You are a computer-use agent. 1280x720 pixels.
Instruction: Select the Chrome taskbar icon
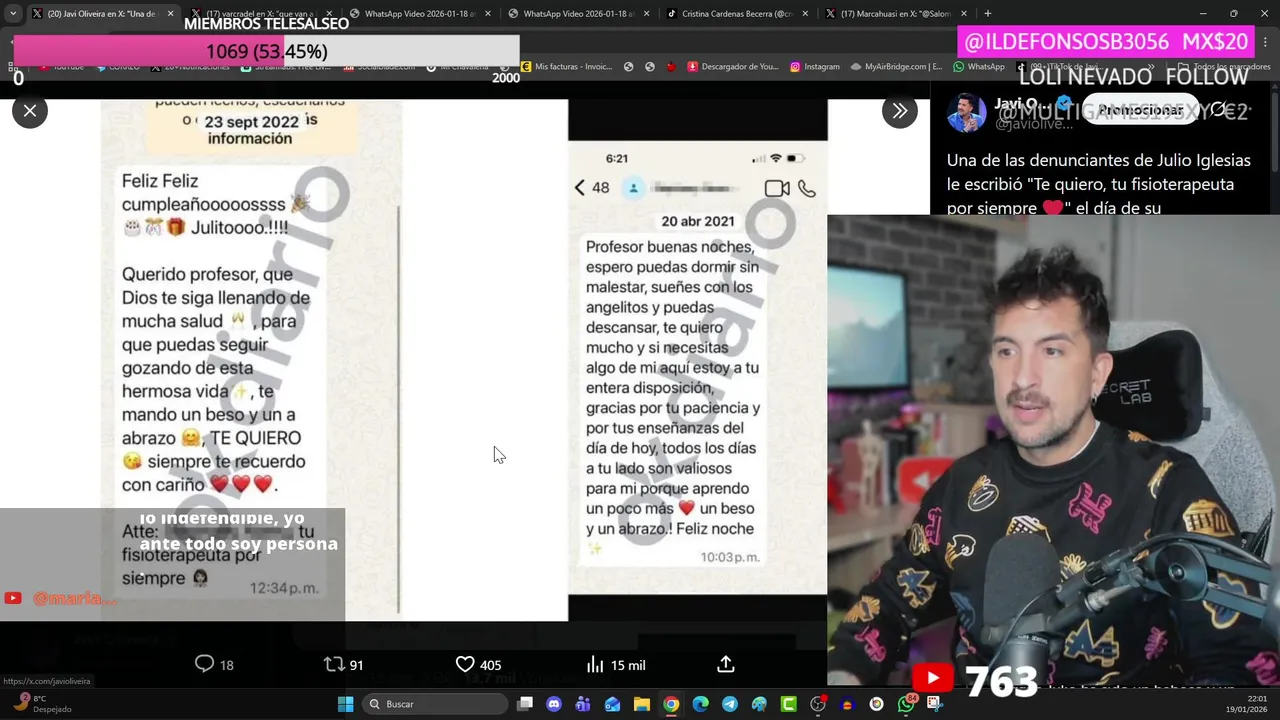click(671, 704)
